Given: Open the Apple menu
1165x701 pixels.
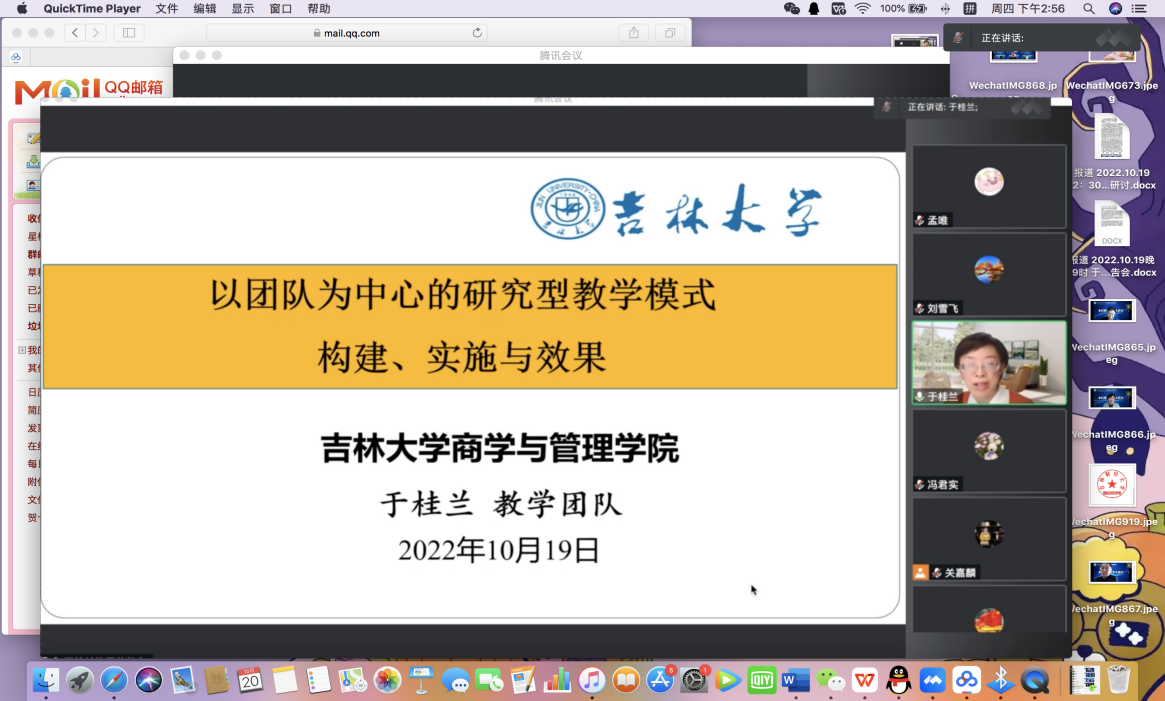Looking at the screenshot, I should [22, 9].
